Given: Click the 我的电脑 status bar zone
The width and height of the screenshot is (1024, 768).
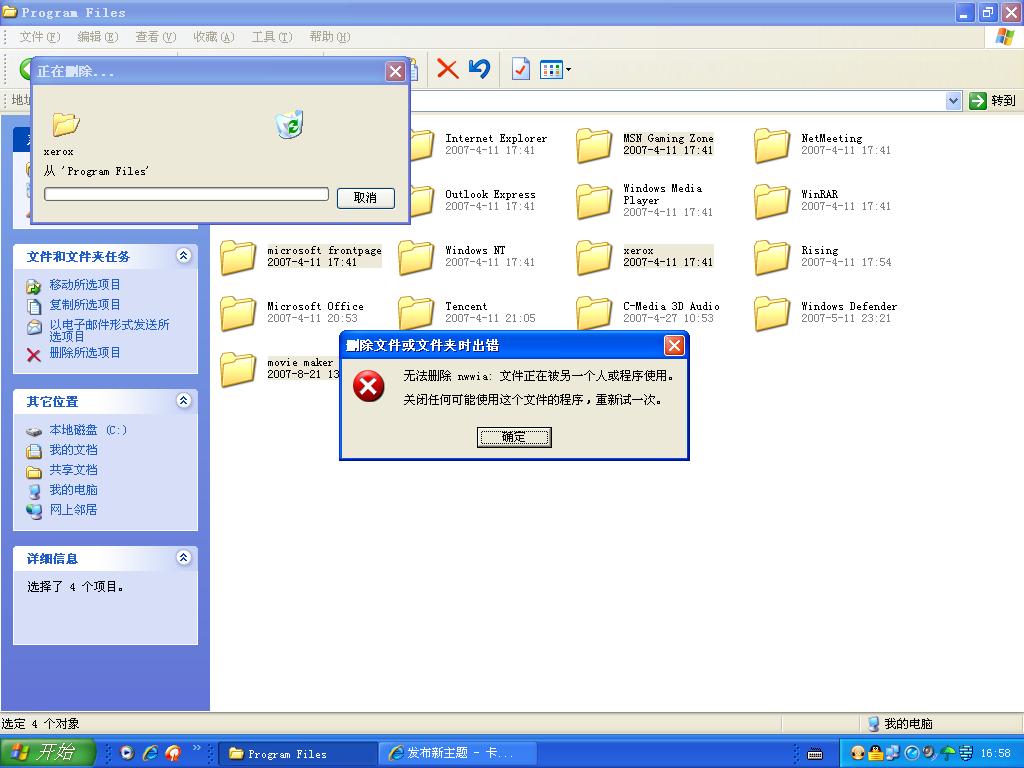Looking at the screenshot, I should [x=901, y=723].
